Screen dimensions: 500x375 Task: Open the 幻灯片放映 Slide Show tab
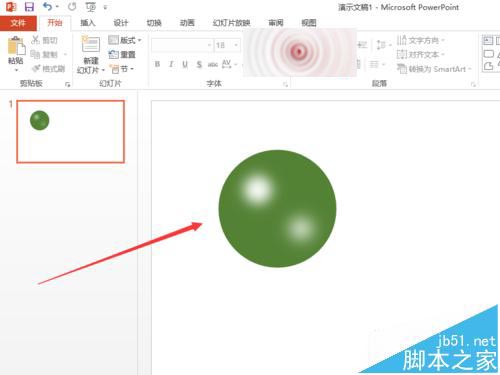pyautogui.click(x=231, y=23)
